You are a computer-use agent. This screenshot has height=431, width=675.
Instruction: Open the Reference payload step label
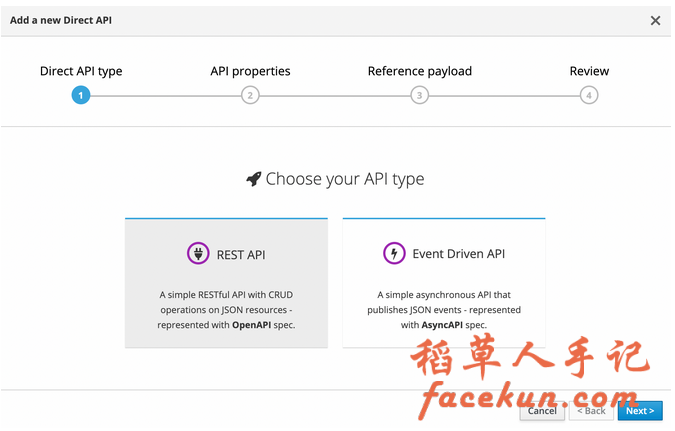pos(420,71)
